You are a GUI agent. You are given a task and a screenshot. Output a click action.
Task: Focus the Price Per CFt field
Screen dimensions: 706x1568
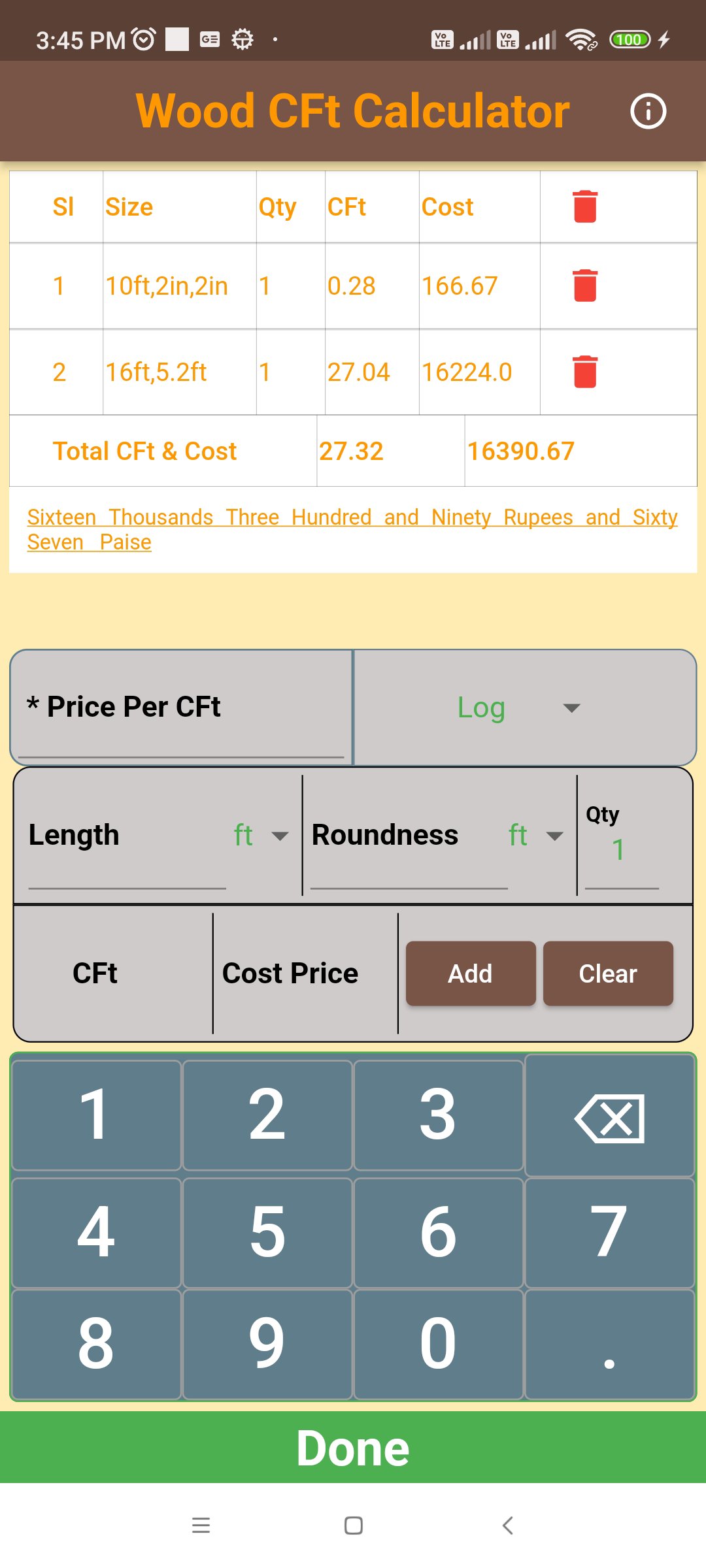182,708
